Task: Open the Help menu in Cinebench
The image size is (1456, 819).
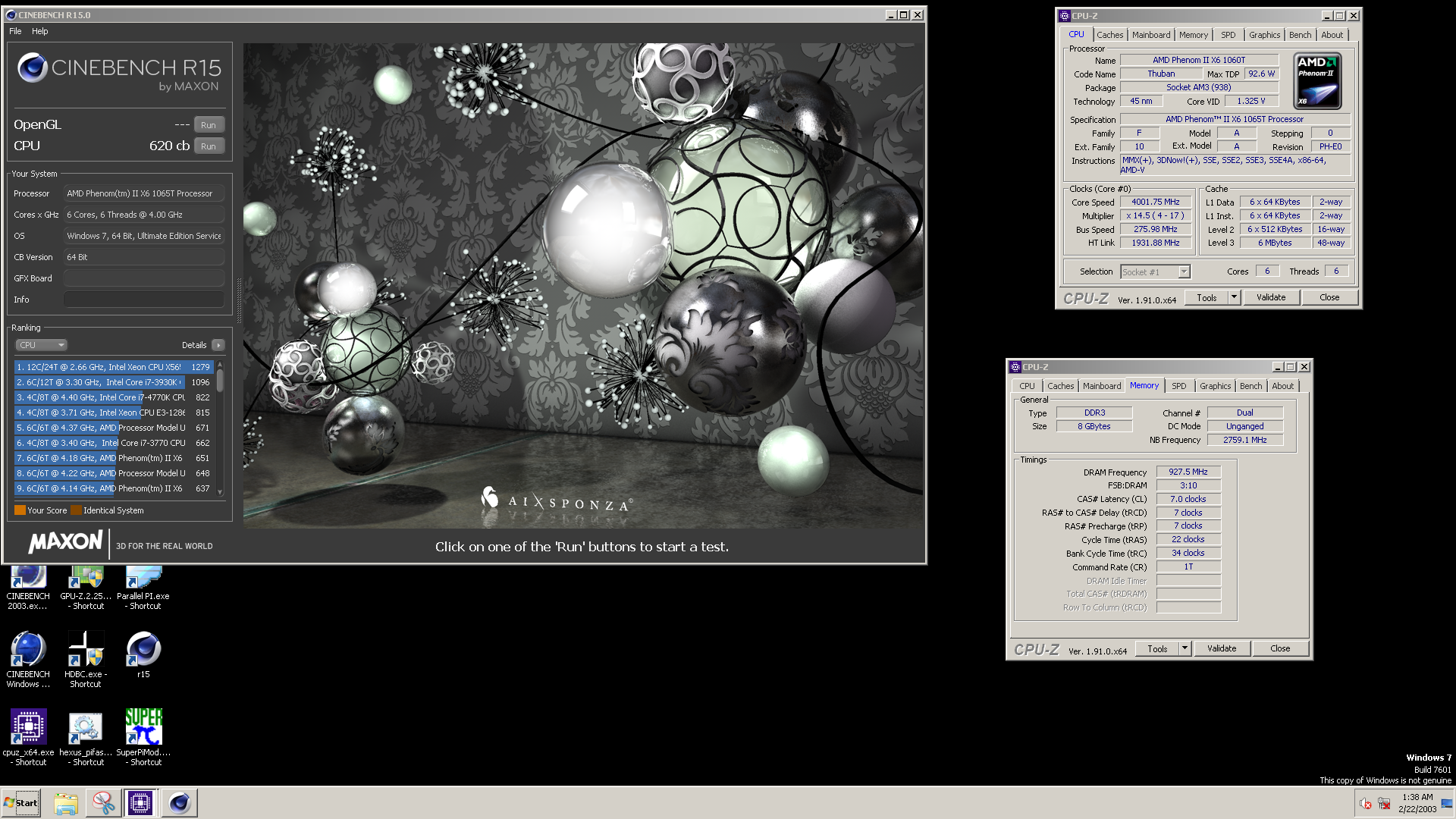Action: [x=40, y=31]
